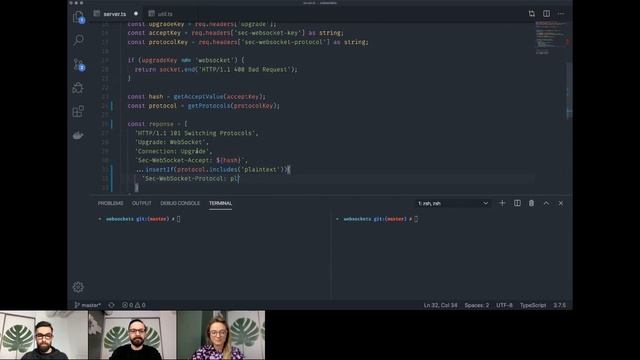Click the 'Sec-WebSocket-Protocol: pl' code line
The height and width of the screenshot is (360, 640).
[x=190, y=178]
